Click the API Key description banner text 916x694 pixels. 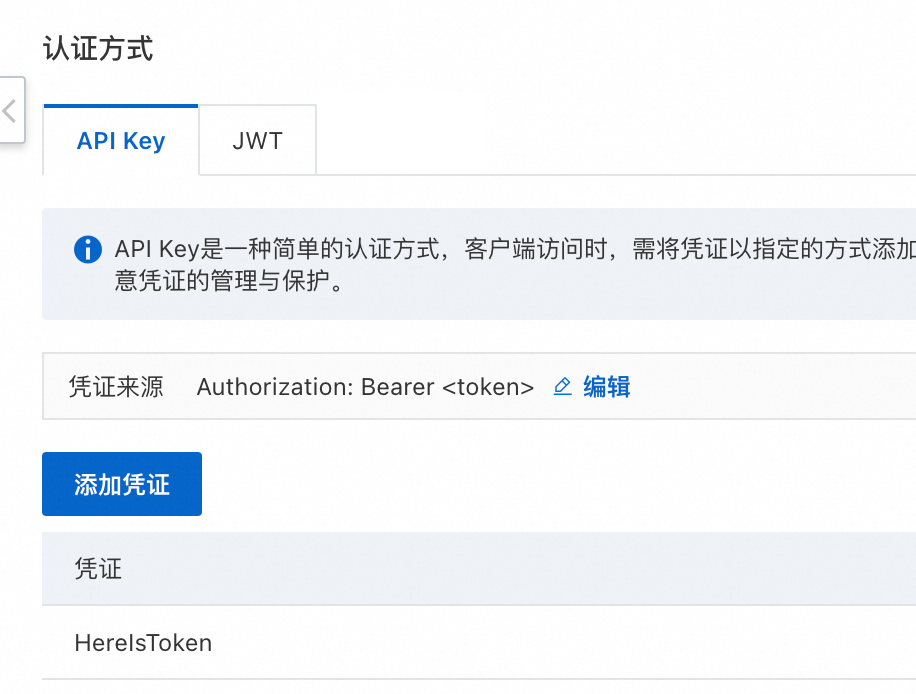(514, 264)
